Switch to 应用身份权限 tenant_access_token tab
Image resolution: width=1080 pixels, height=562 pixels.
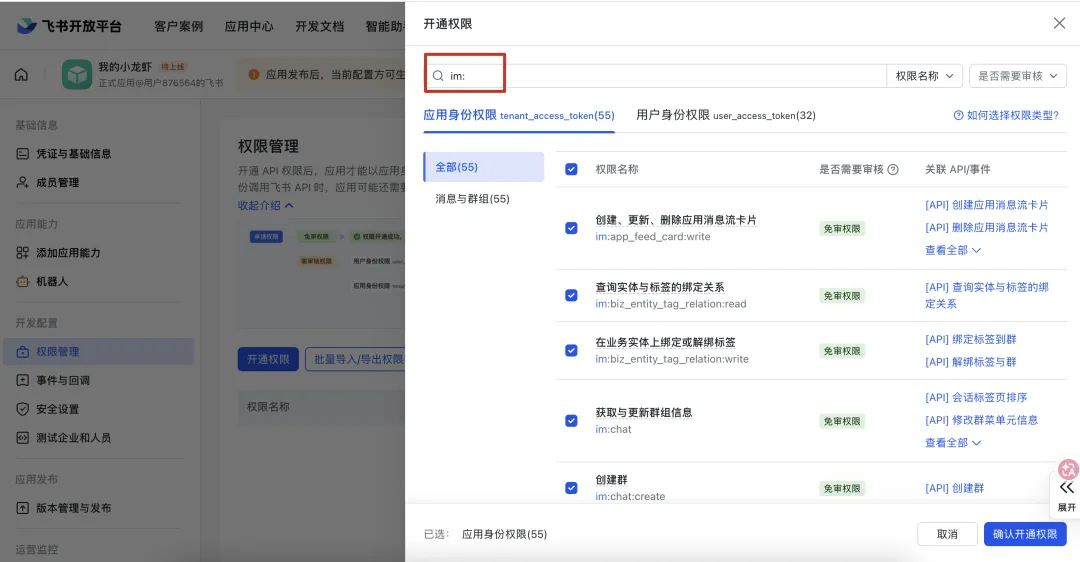pos(519,115)
